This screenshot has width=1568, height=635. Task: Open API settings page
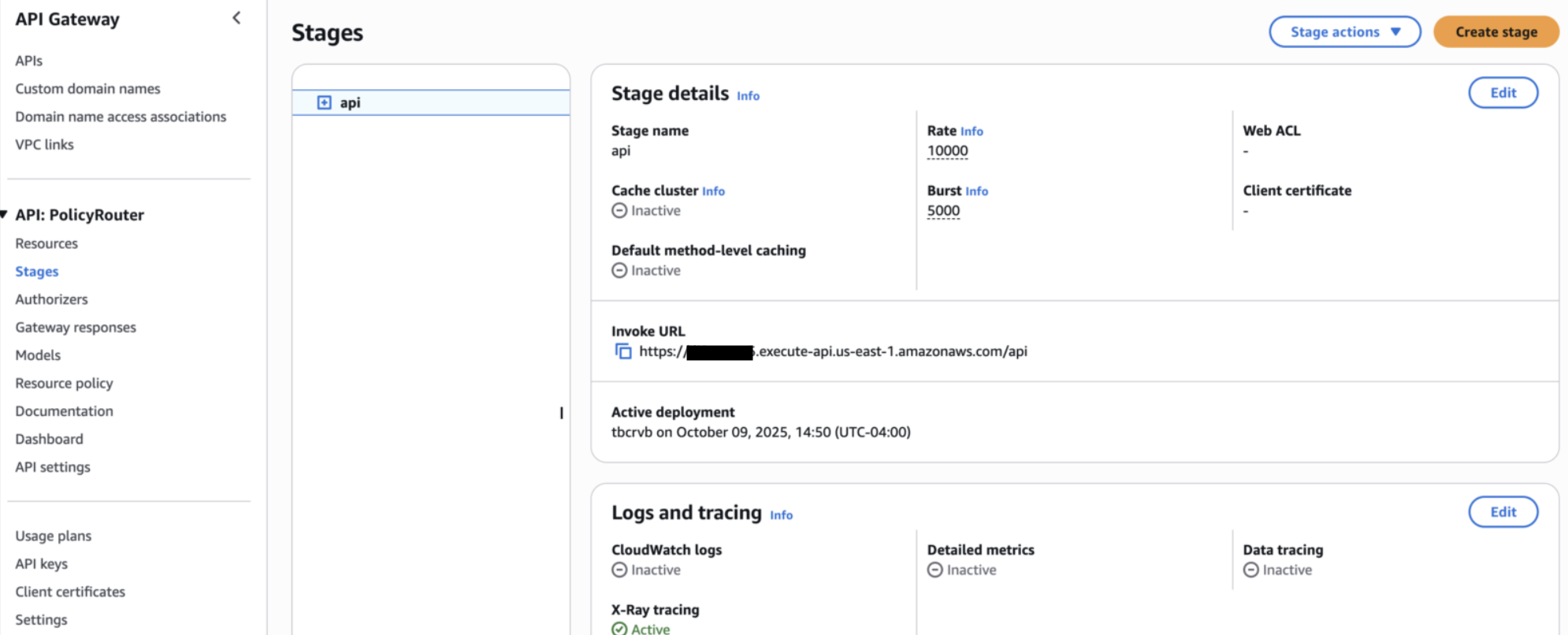[x=53, y=467]
